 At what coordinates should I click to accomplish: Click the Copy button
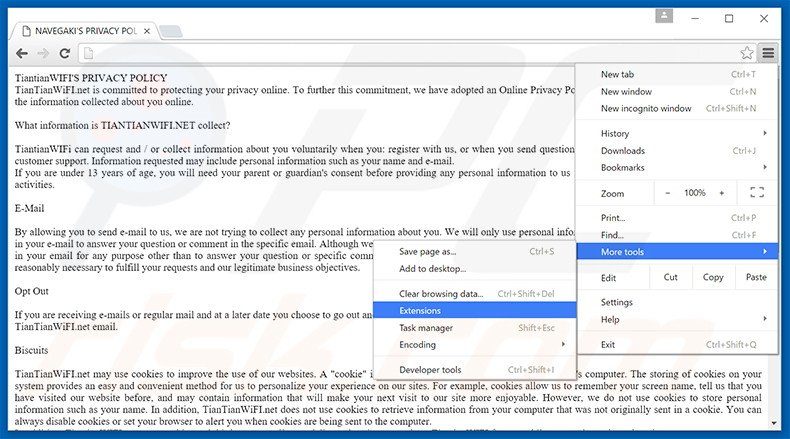tap(712, 277)
